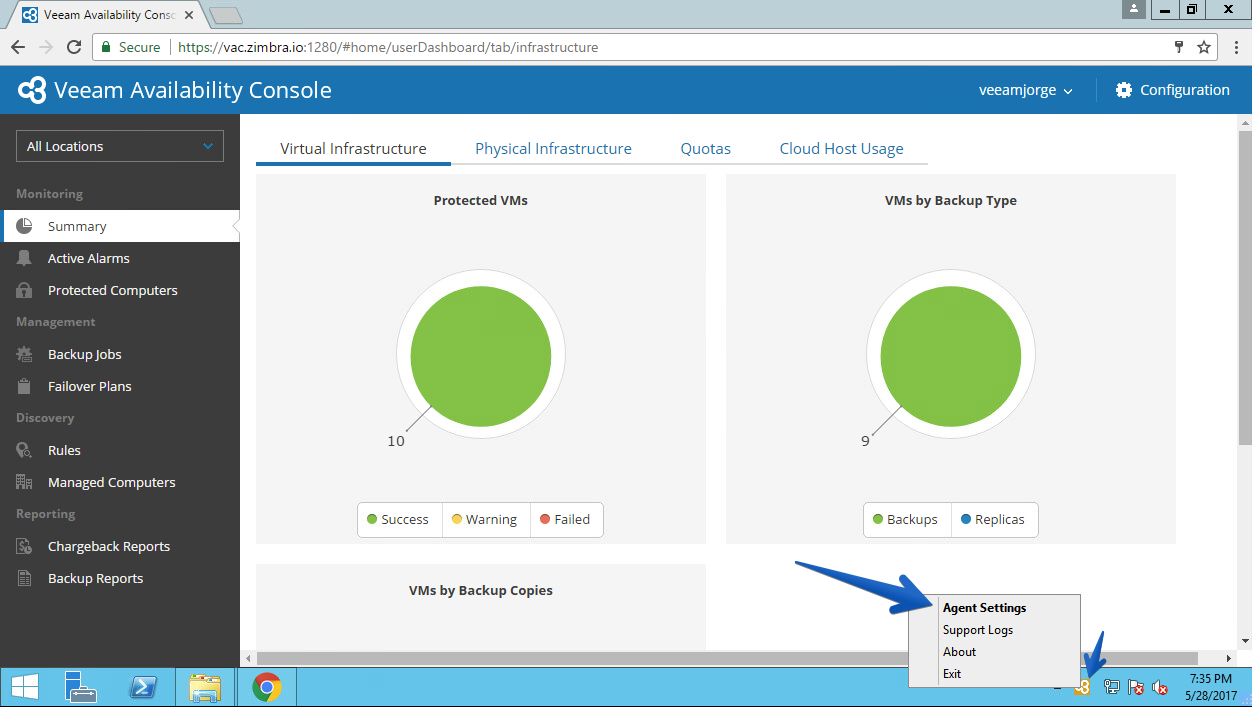Click the security flag tray icon
This screenshot has width=1252, height=707.
coord(1136,687)
